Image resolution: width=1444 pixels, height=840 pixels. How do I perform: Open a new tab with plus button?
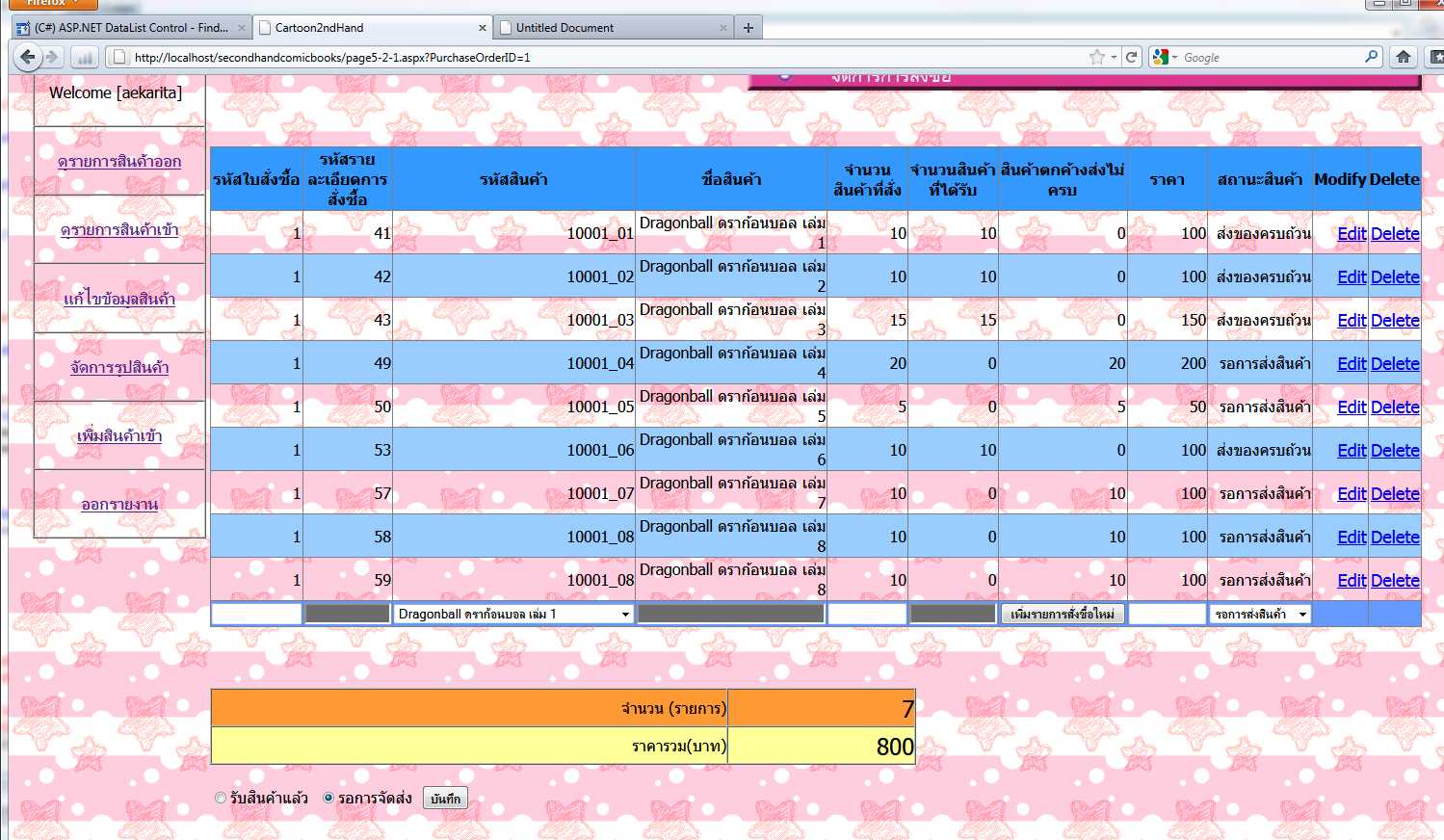click(x=748, y=28)
